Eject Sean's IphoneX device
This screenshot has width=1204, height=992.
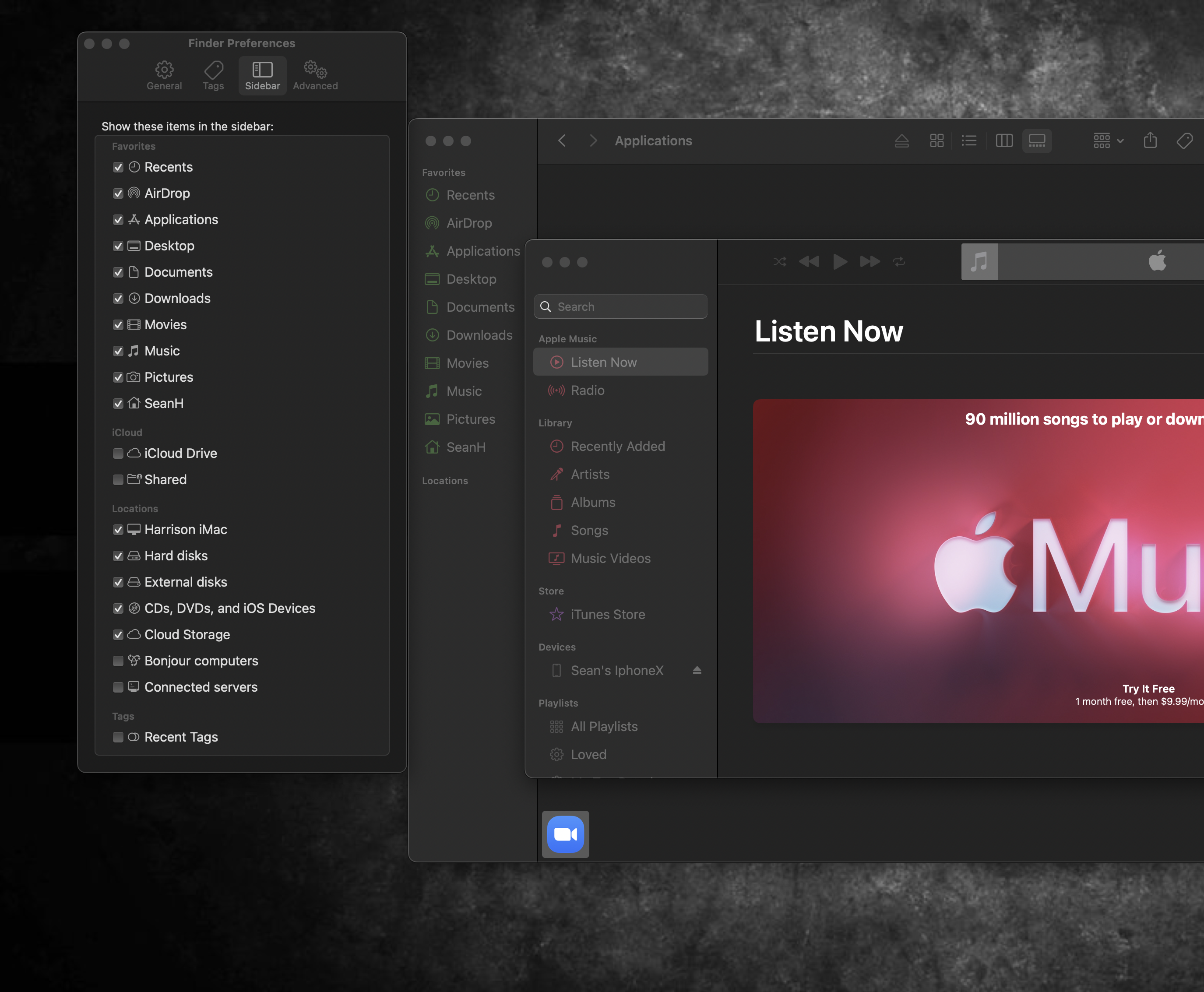tap(697, 670)
